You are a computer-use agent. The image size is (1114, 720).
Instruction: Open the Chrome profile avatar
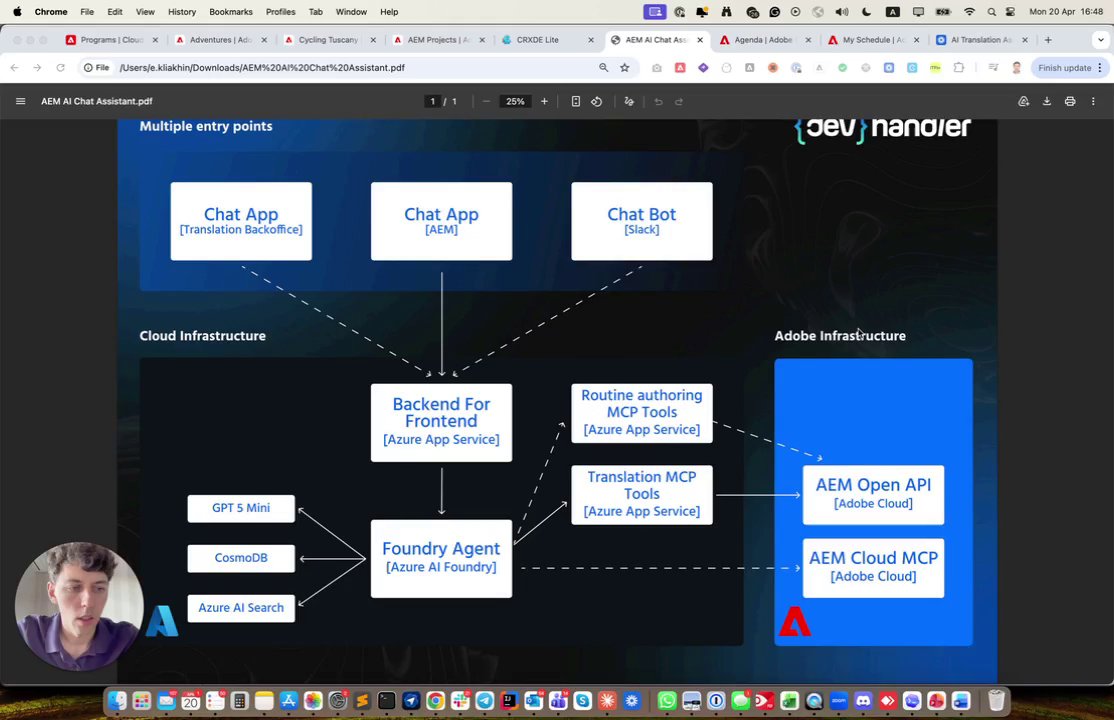pyautogui.click(x=1017, y=68)
